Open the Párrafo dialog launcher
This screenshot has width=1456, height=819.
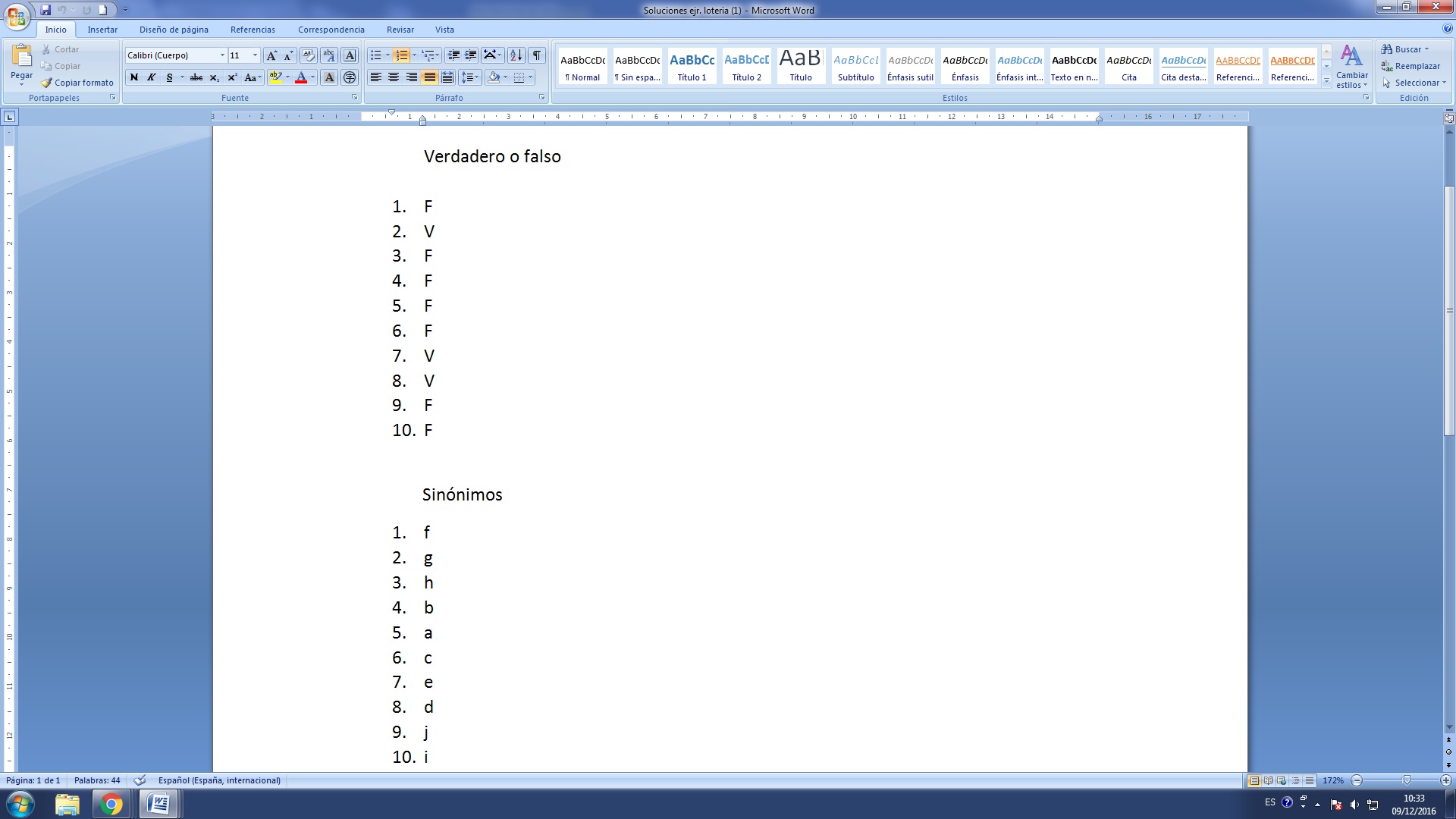(541, 98)
